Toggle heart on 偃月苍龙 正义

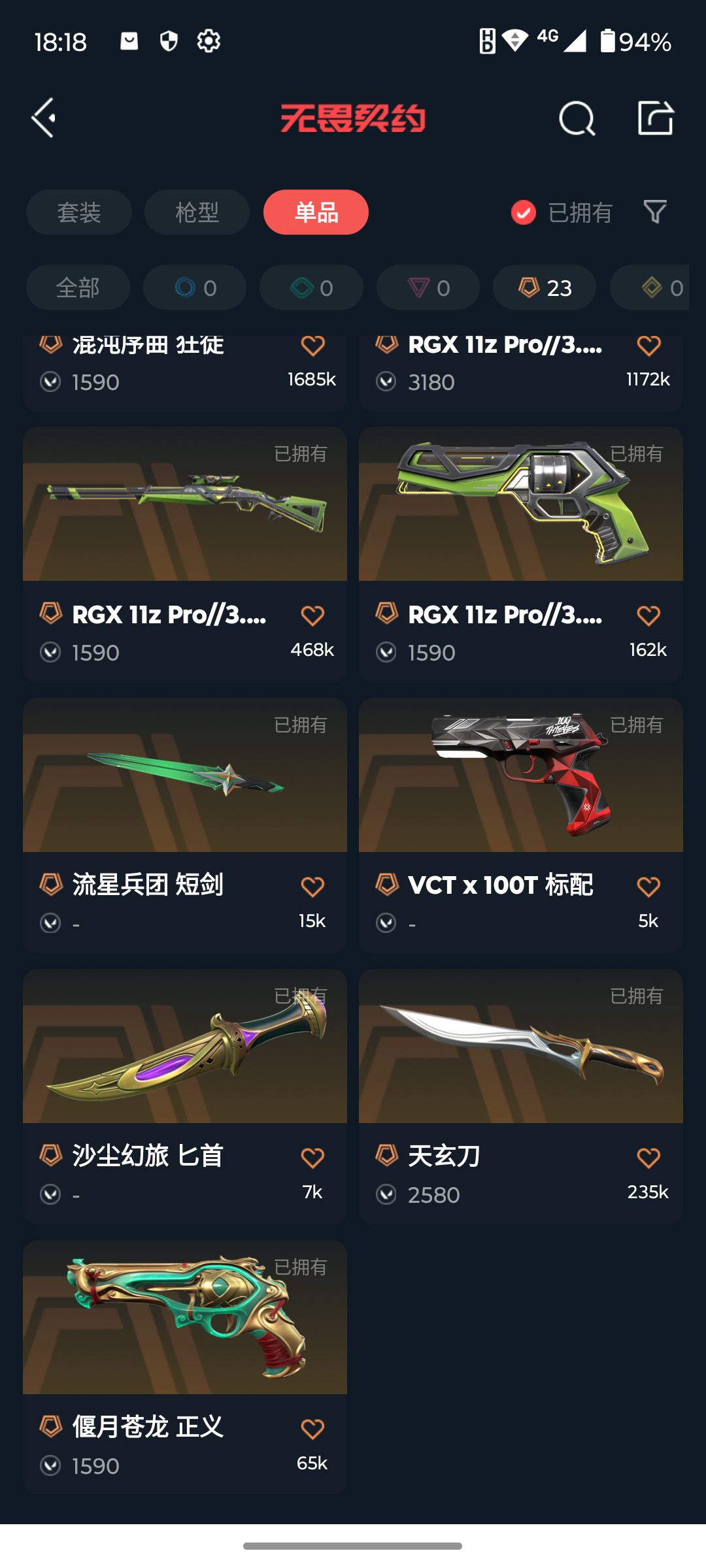pos(312,1429)
